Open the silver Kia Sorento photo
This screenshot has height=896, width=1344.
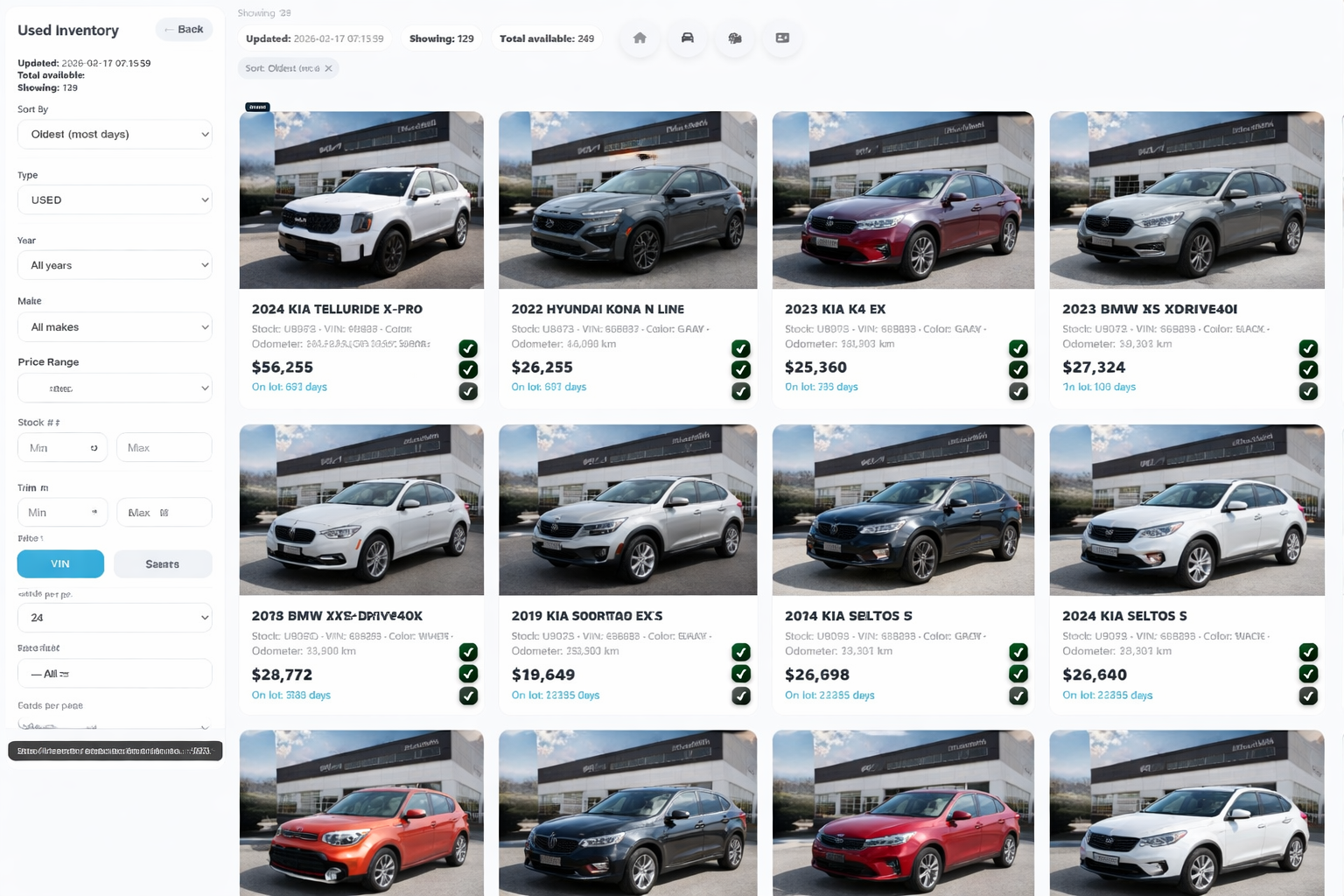[x=627, y=510]
